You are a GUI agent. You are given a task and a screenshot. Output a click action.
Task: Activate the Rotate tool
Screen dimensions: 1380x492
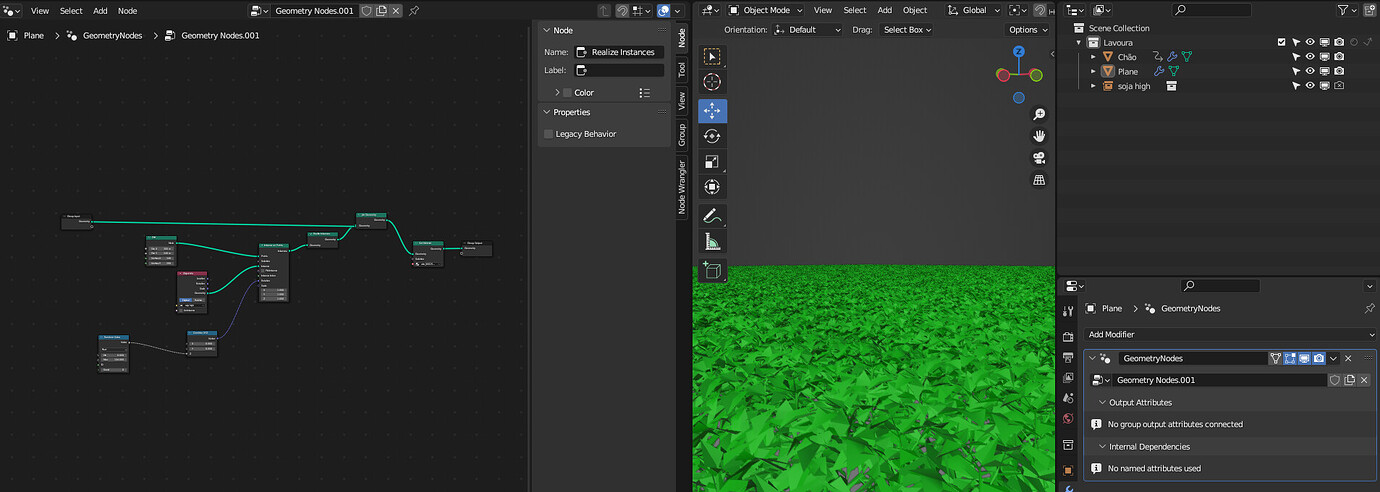click(x=712, y=136)
